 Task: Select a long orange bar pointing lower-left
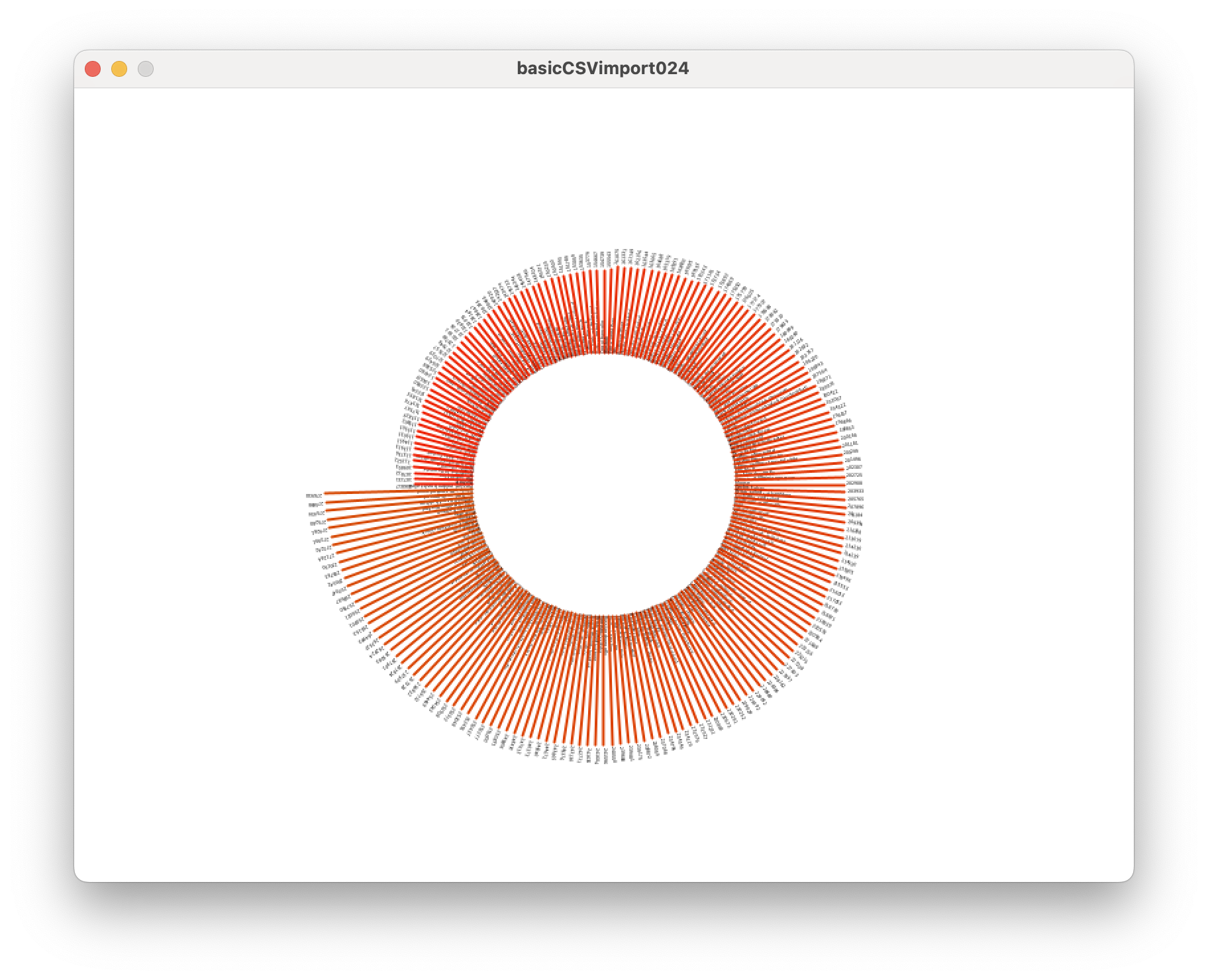click(424, 616)
